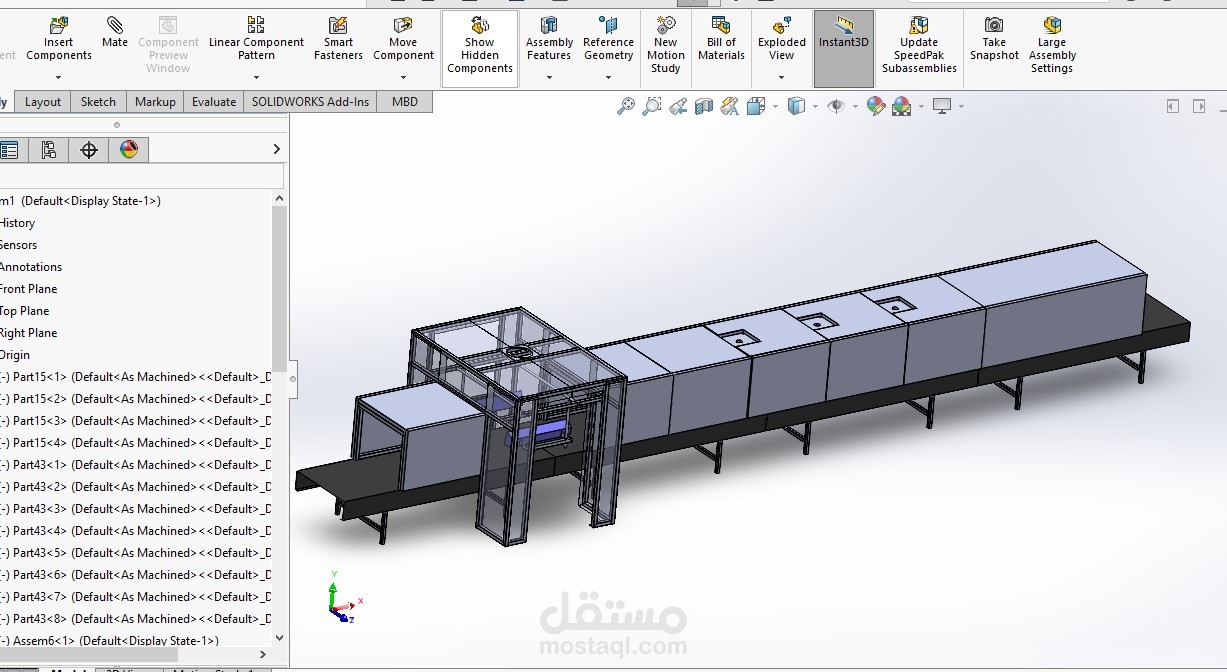Open Hide/Show Items dropdown arrow
The image size is (1227, 672).
(x=854, y=106)
